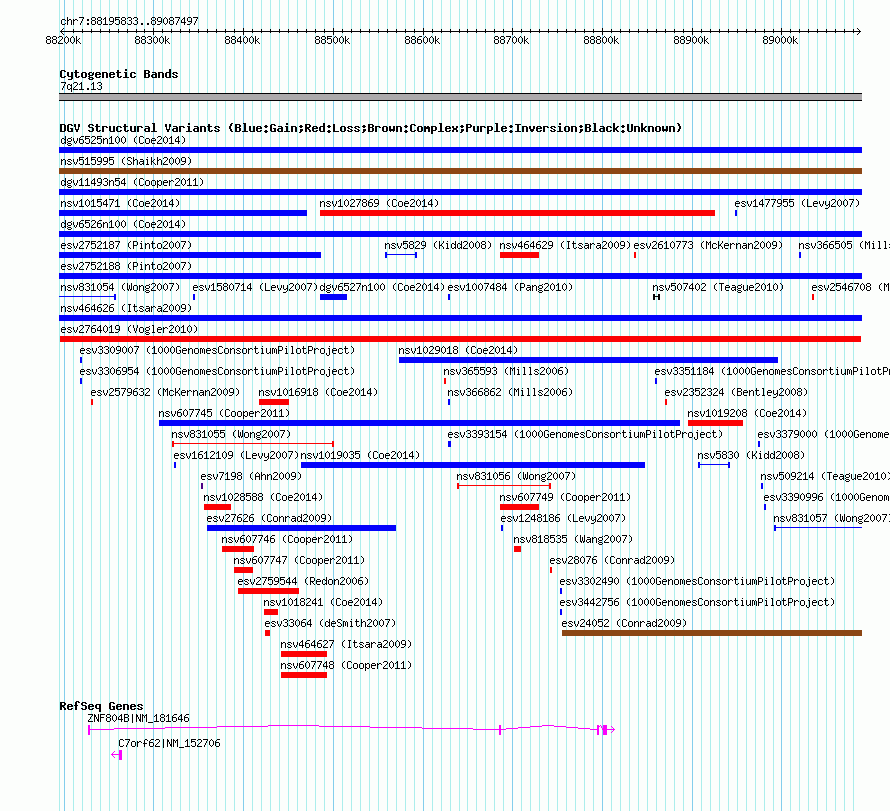Select esv2352324 (Bentley2008) variant label

pyautogui.click(x=736, y=392)
